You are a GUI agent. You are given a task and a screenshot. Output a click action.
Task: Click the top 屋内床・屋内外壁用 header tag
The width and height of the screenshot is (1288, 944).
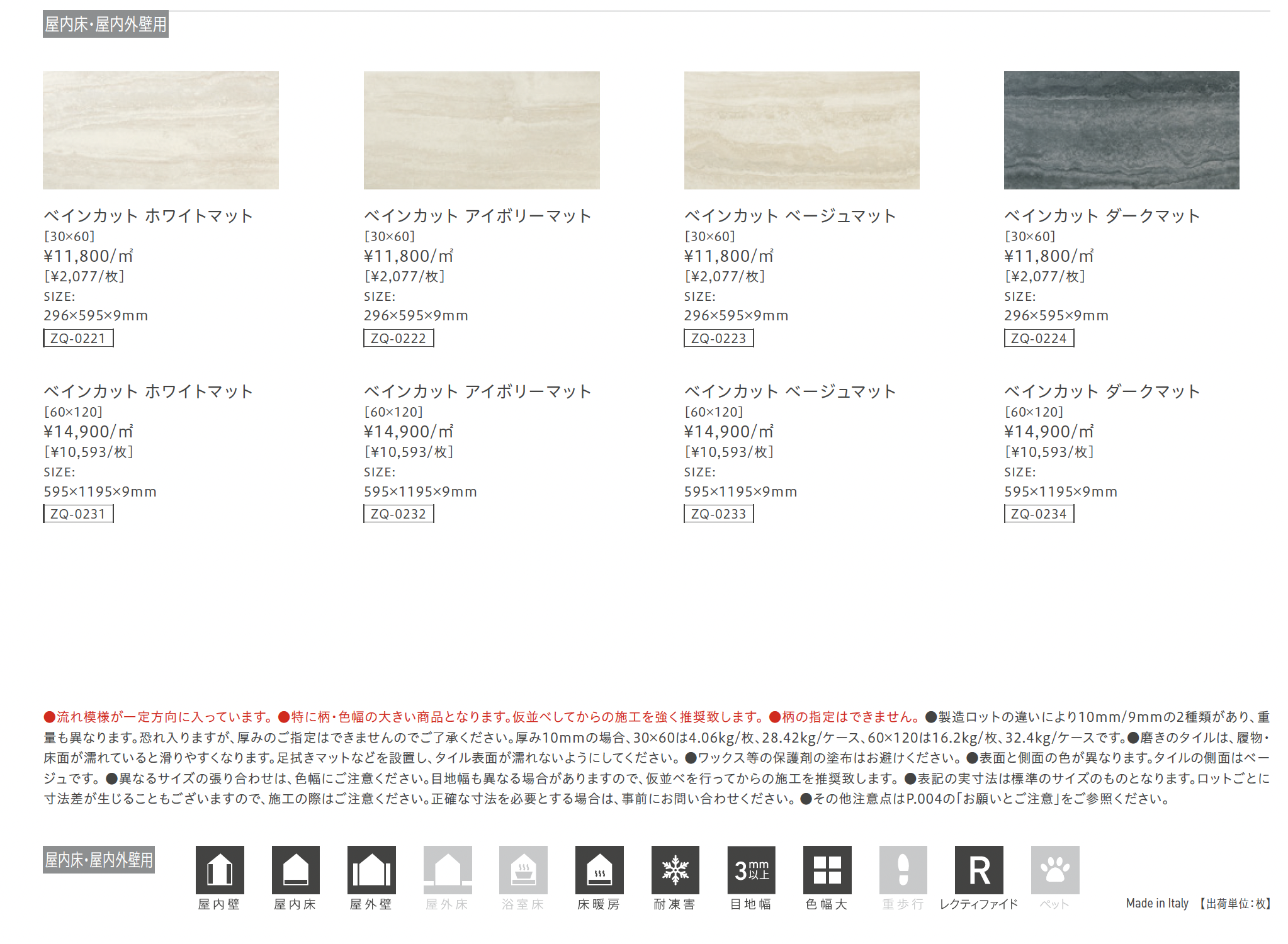click(x=106, y=25)
